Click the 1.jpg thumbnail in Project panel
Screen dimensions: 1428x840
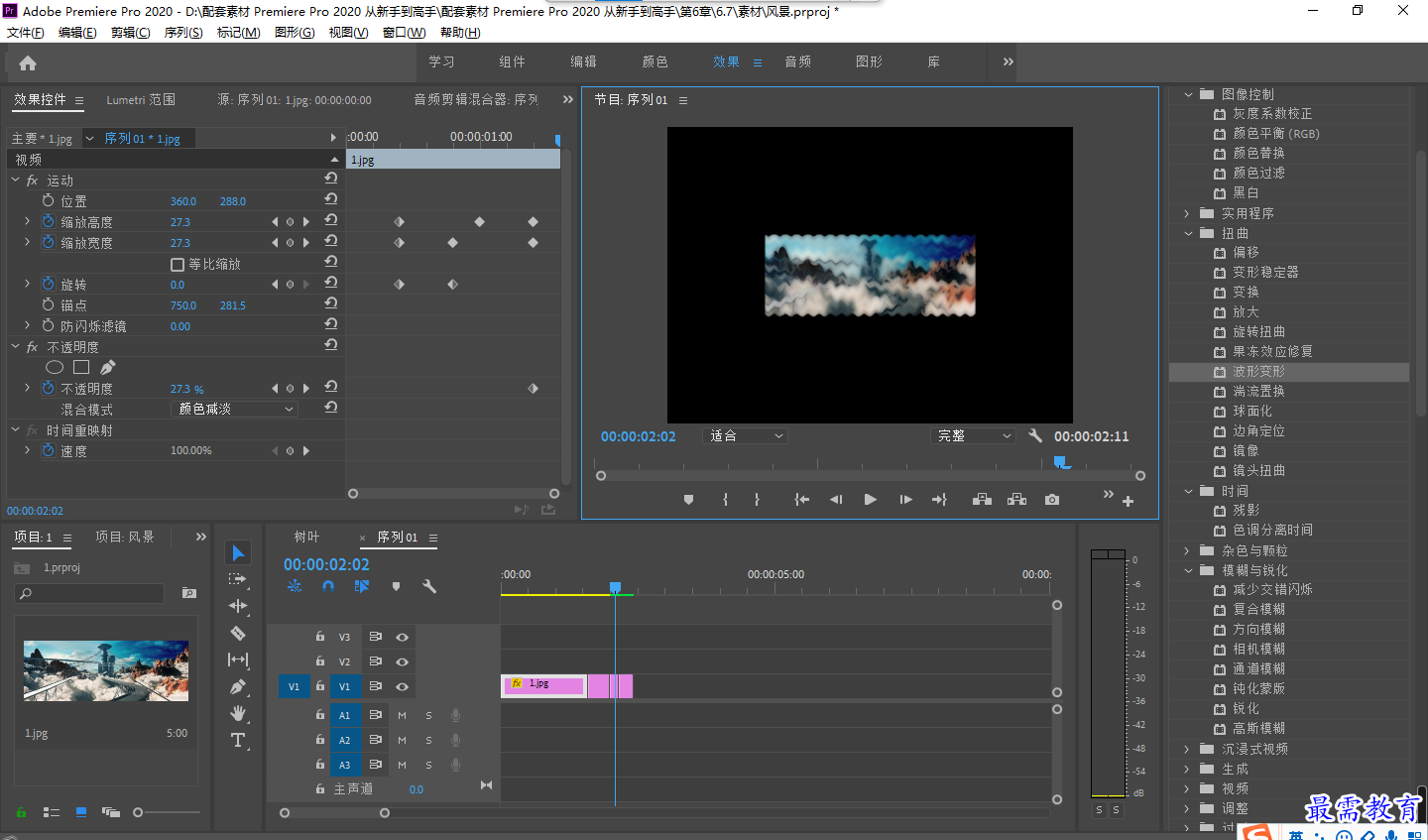(x=106, y=671)
